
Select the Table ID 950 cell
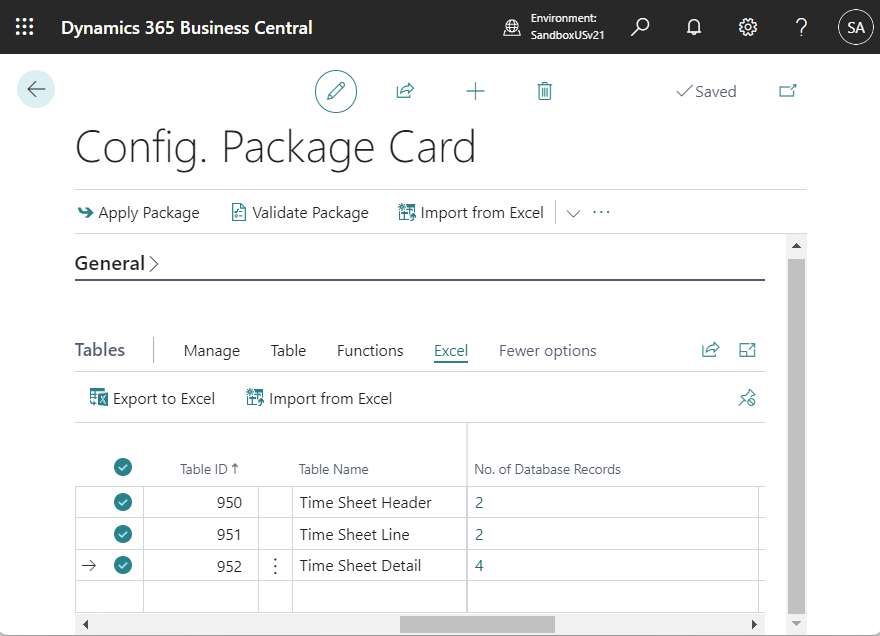coord(201,502)
